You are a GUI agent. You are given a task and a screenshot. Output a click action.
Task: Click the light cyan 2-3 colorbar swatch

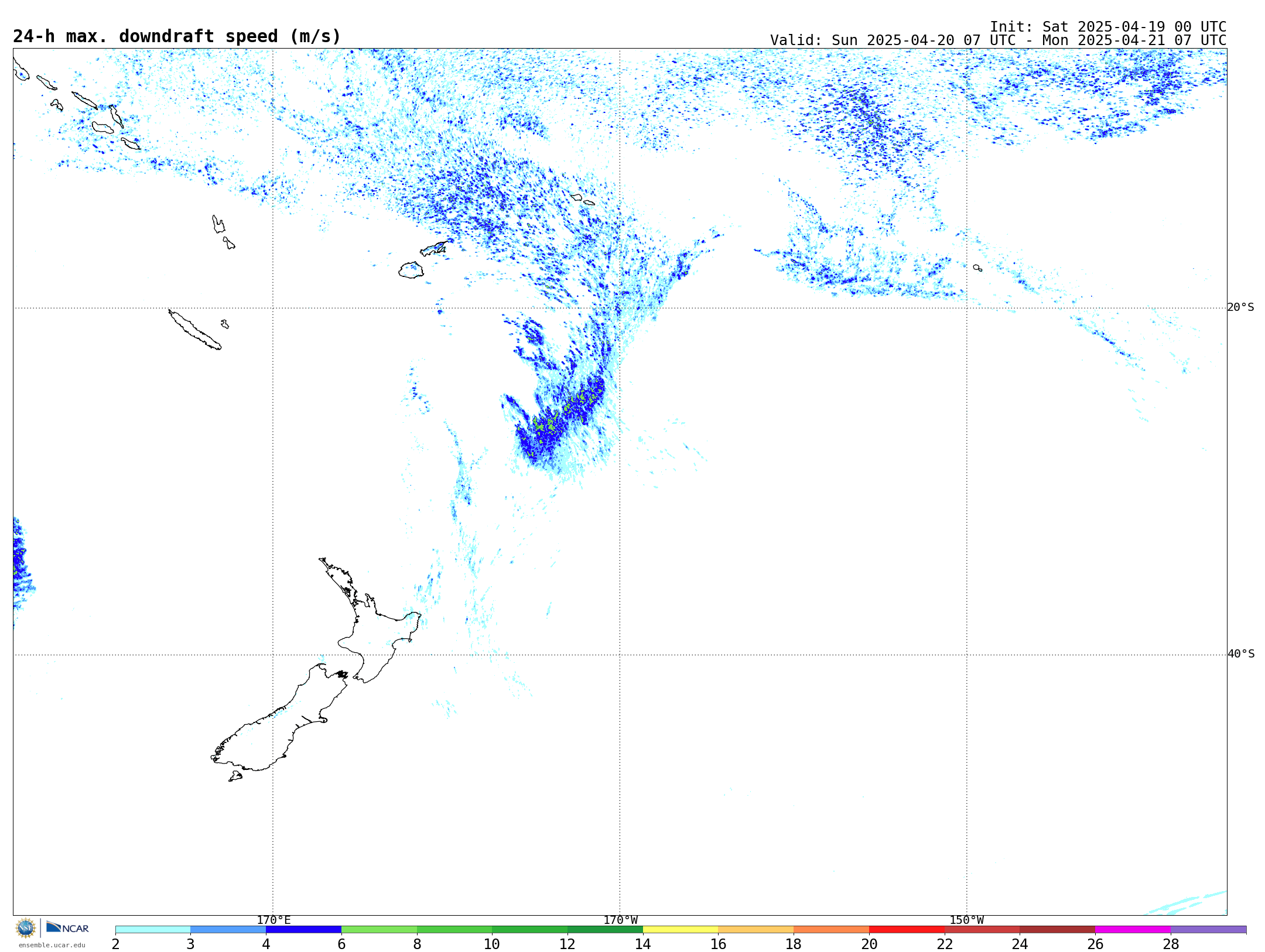pos(153,930)
